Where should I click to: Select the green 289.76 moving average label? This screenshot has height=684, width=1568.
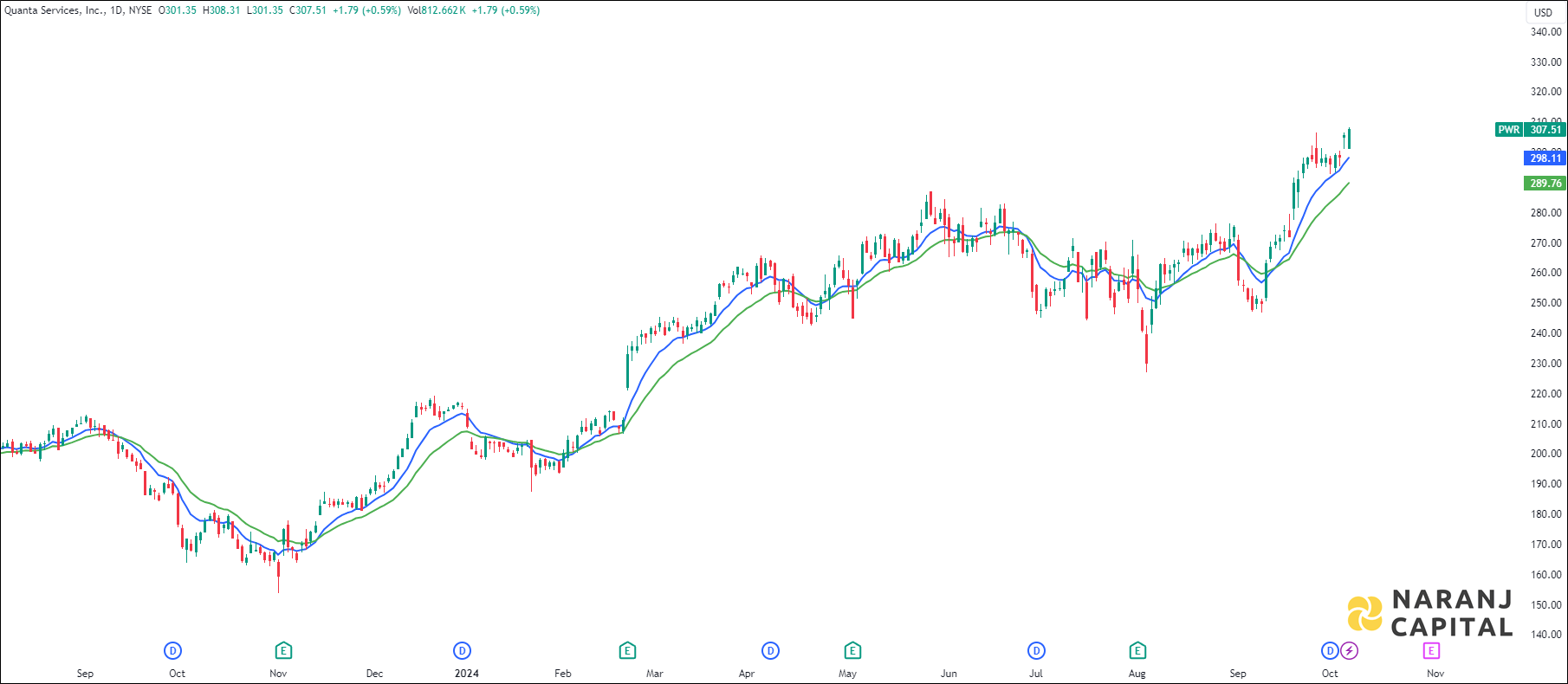click(x=1545, y=184)
